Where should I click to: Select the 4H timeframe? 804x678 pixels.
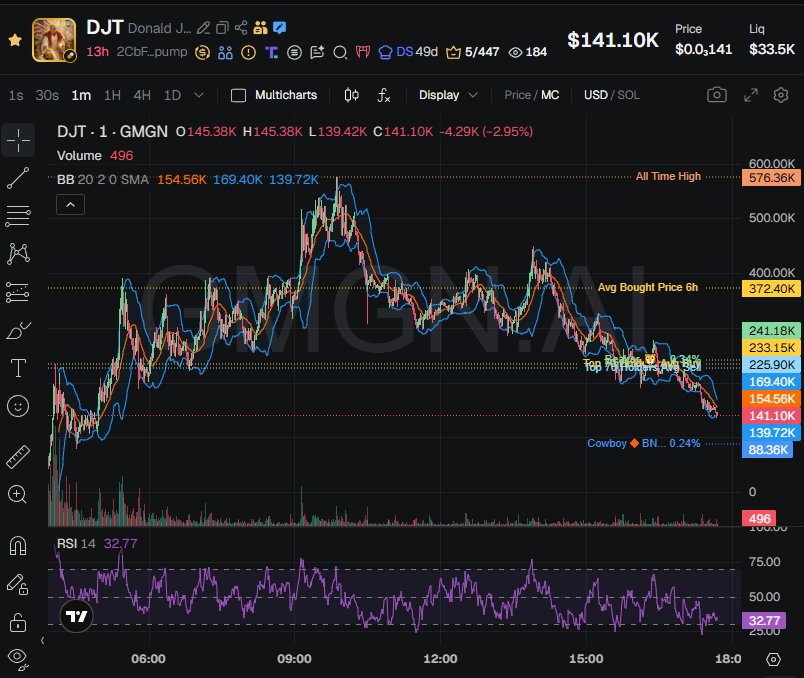pos(142,95)
